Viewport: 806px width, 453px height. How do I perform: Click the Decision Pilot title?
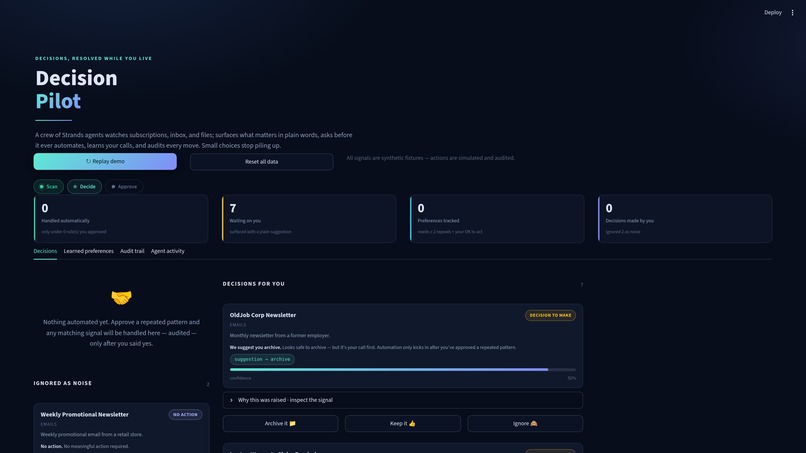[x=76, y=89]
